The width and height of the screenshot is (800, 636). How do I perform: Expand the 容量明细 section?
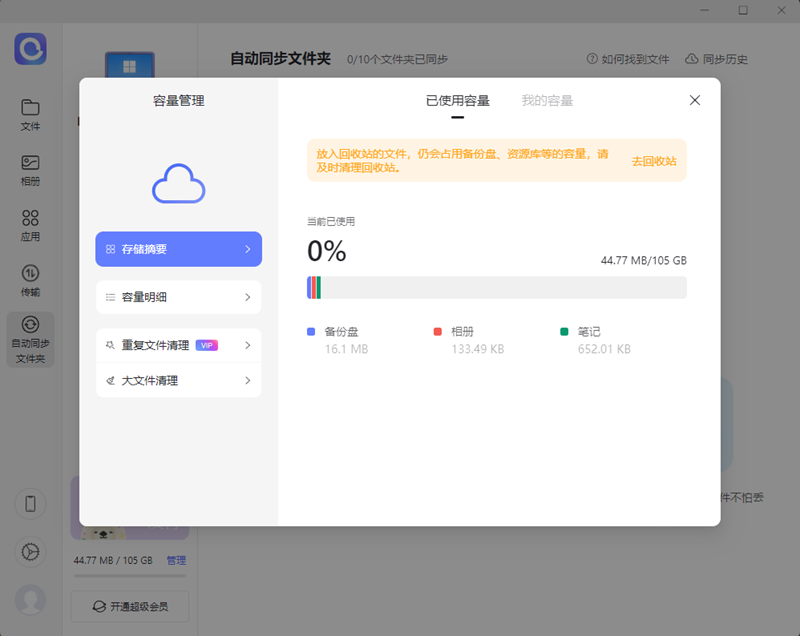(178, 297)
